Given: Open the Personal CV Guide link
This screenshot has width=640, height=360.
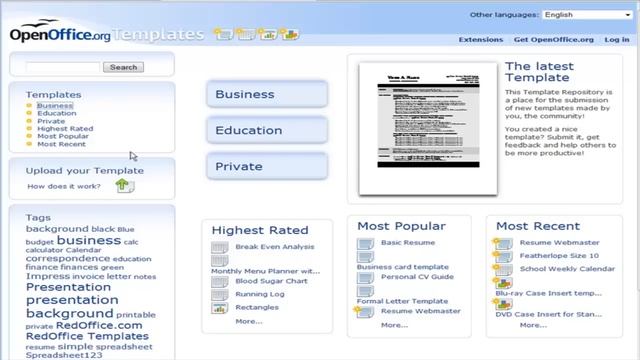Looking at the screenshot, I should point(417,277).
